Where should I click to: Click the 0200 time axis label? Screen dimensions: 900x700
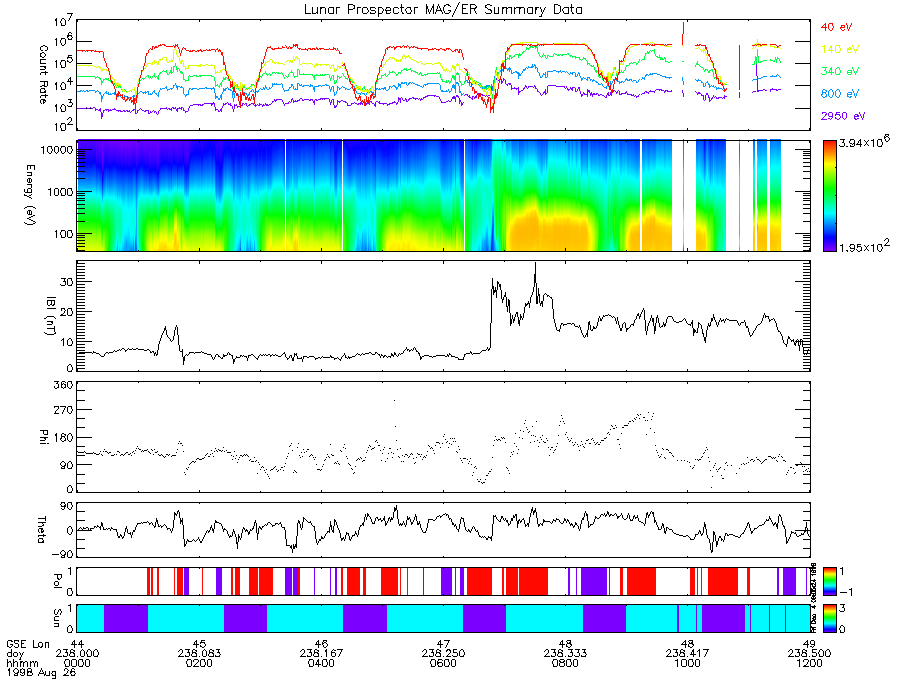tap(199, 663)
